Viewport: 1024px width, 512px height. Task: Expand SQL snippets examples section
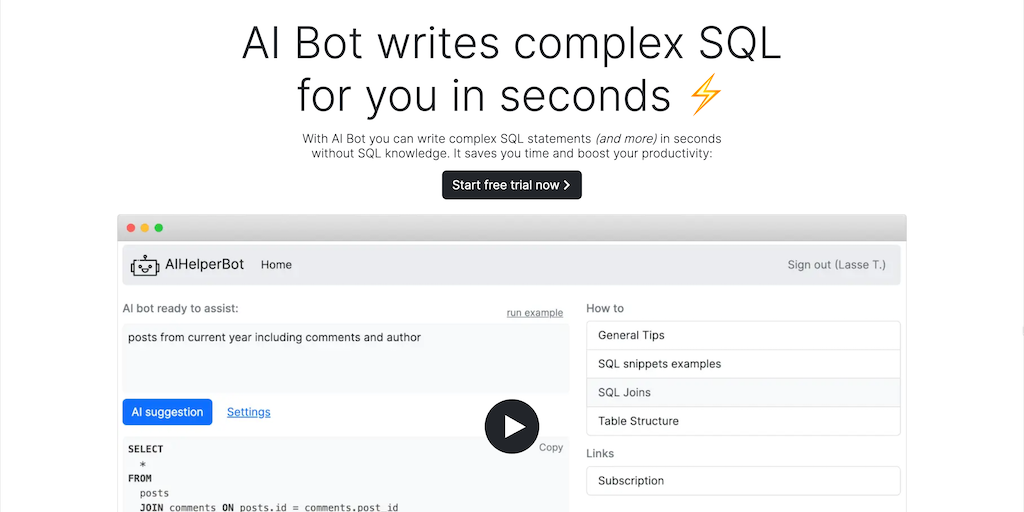coord(743,364)
